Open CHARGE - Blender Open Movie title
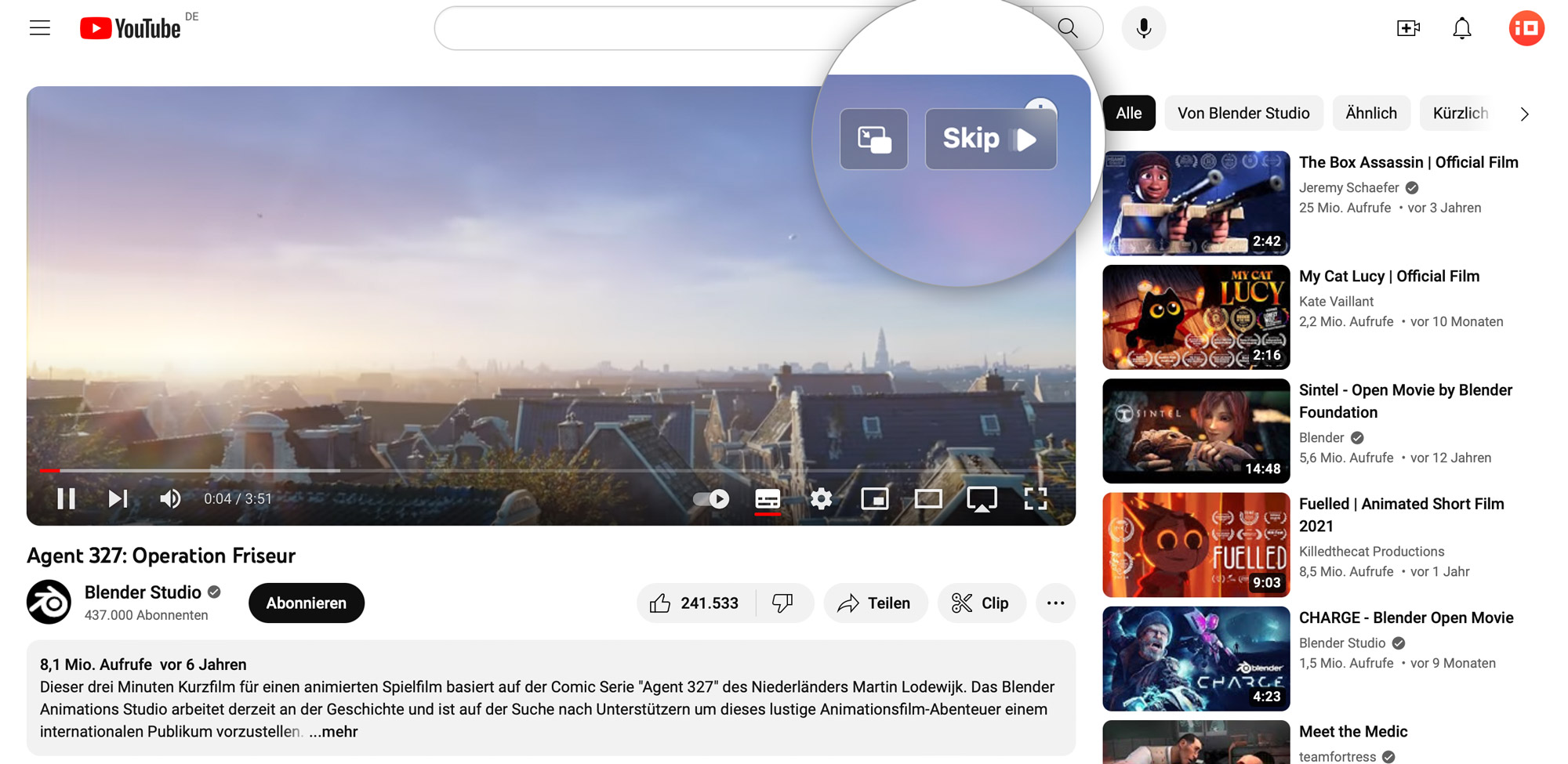 pyautogui.click(x=1406, y=617)
